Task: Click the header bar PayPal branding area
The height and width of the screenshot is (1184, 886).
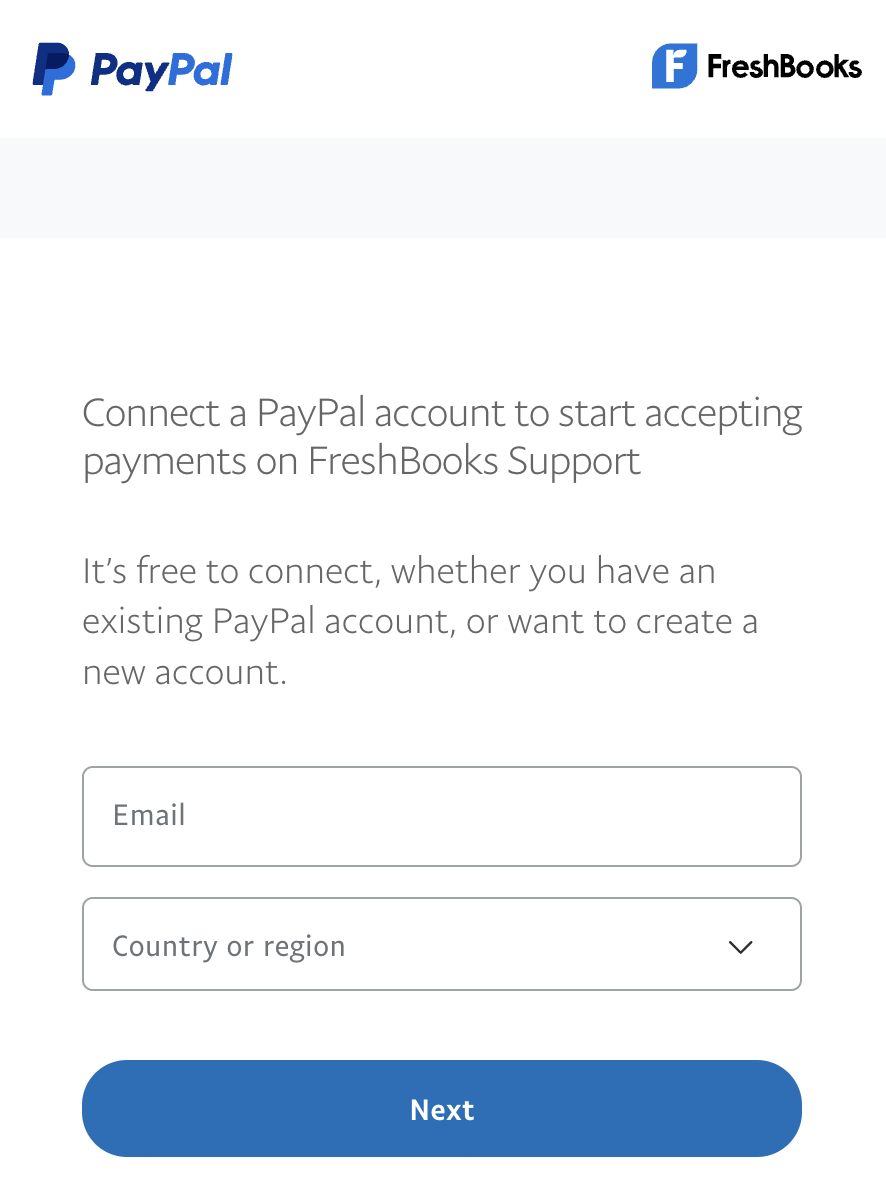Action: click(x=130, y=68)
